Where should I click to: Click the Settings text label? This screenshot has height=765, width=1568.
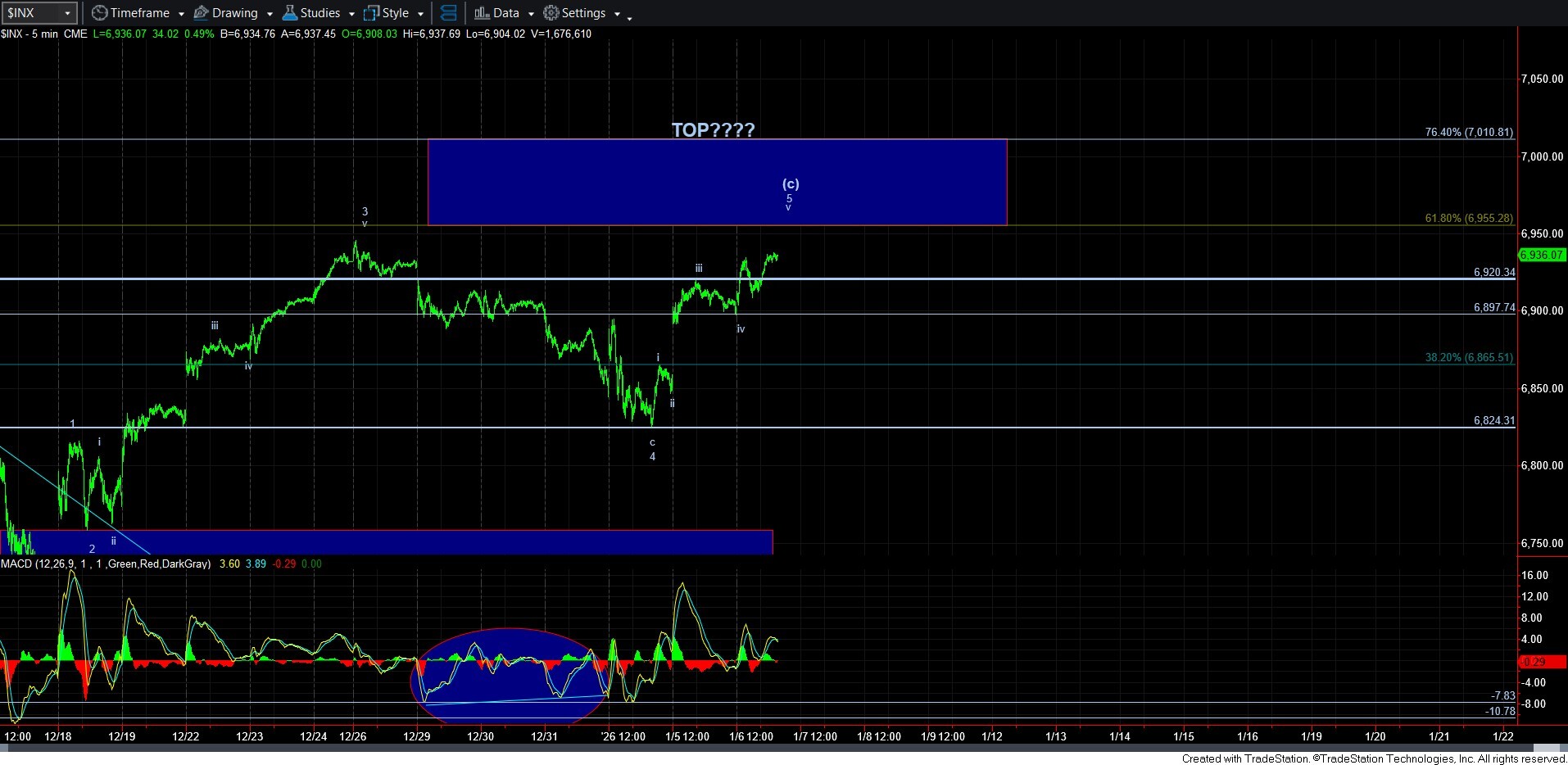583,13
